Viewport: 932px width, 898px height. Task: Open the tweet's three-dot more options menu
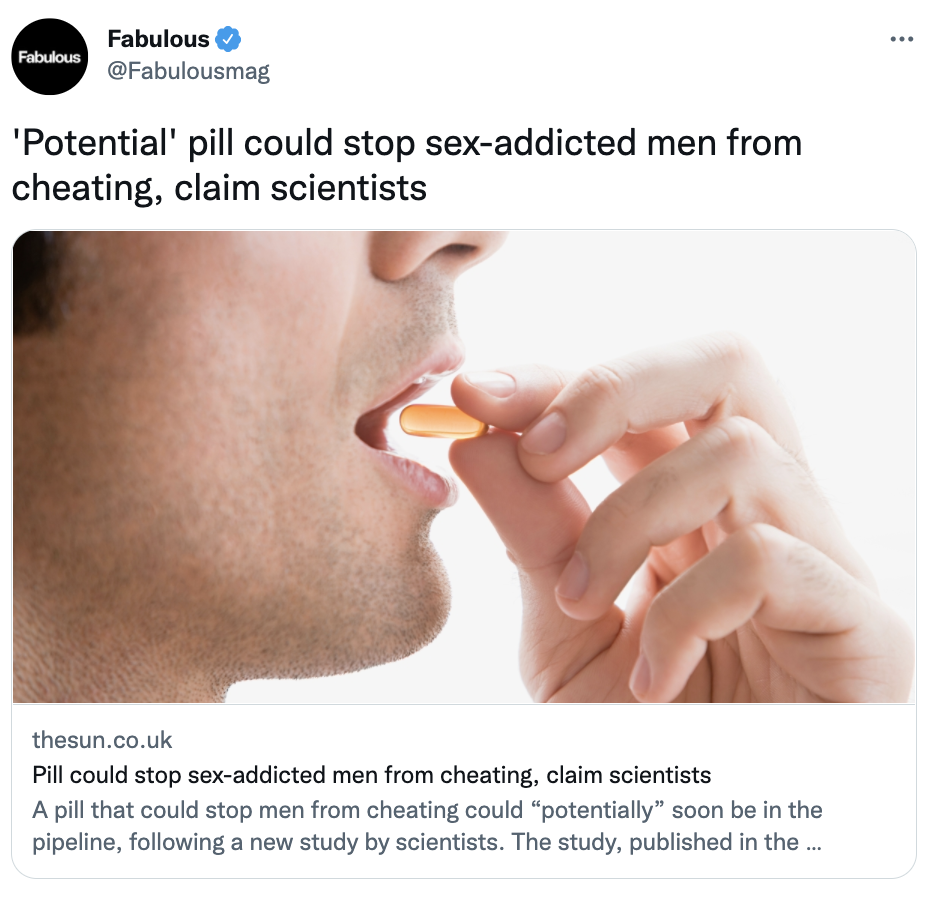[x=901, y=40]
